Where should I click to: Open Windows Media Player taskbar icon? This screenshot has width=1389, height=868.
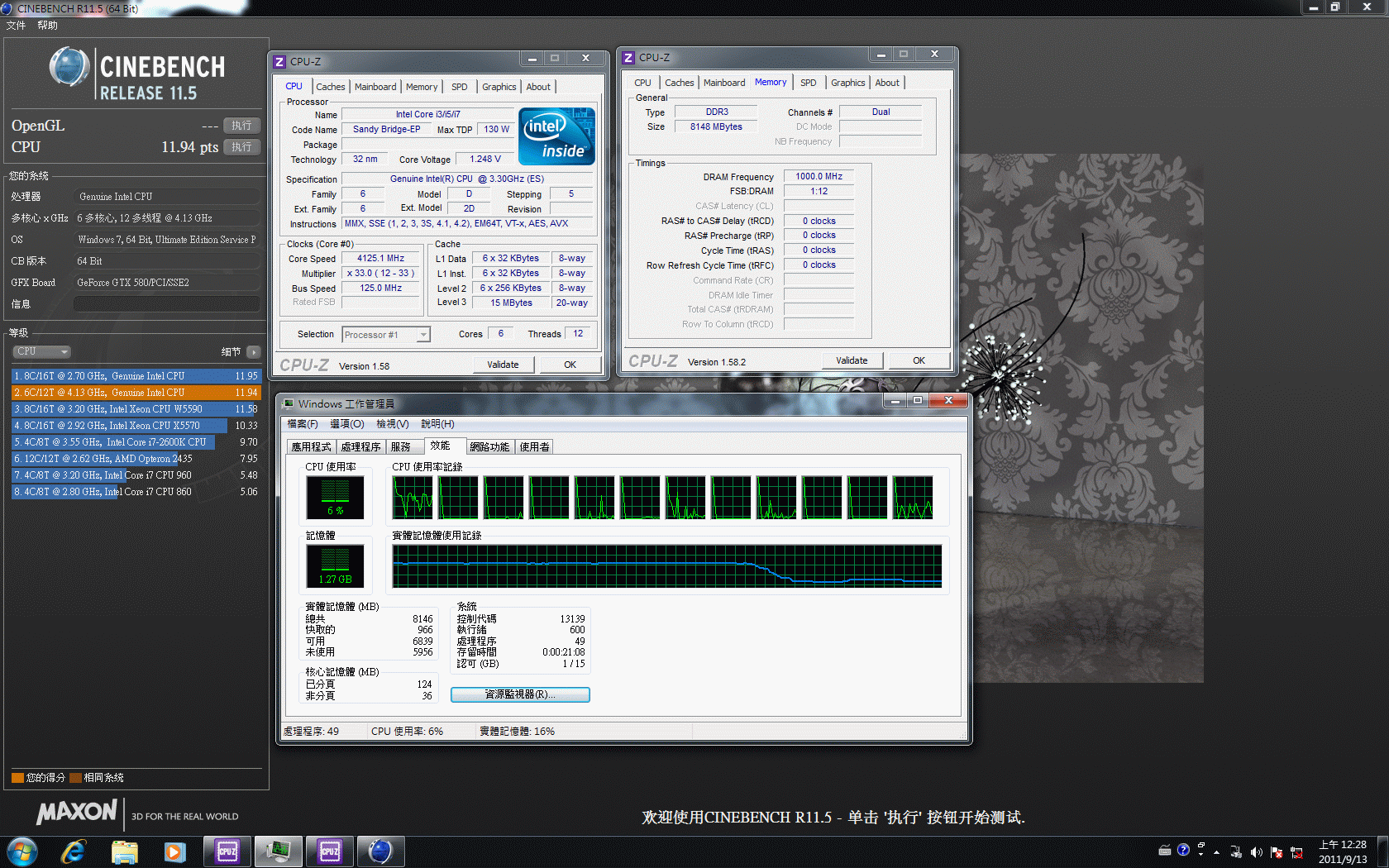tap(174, 851)
